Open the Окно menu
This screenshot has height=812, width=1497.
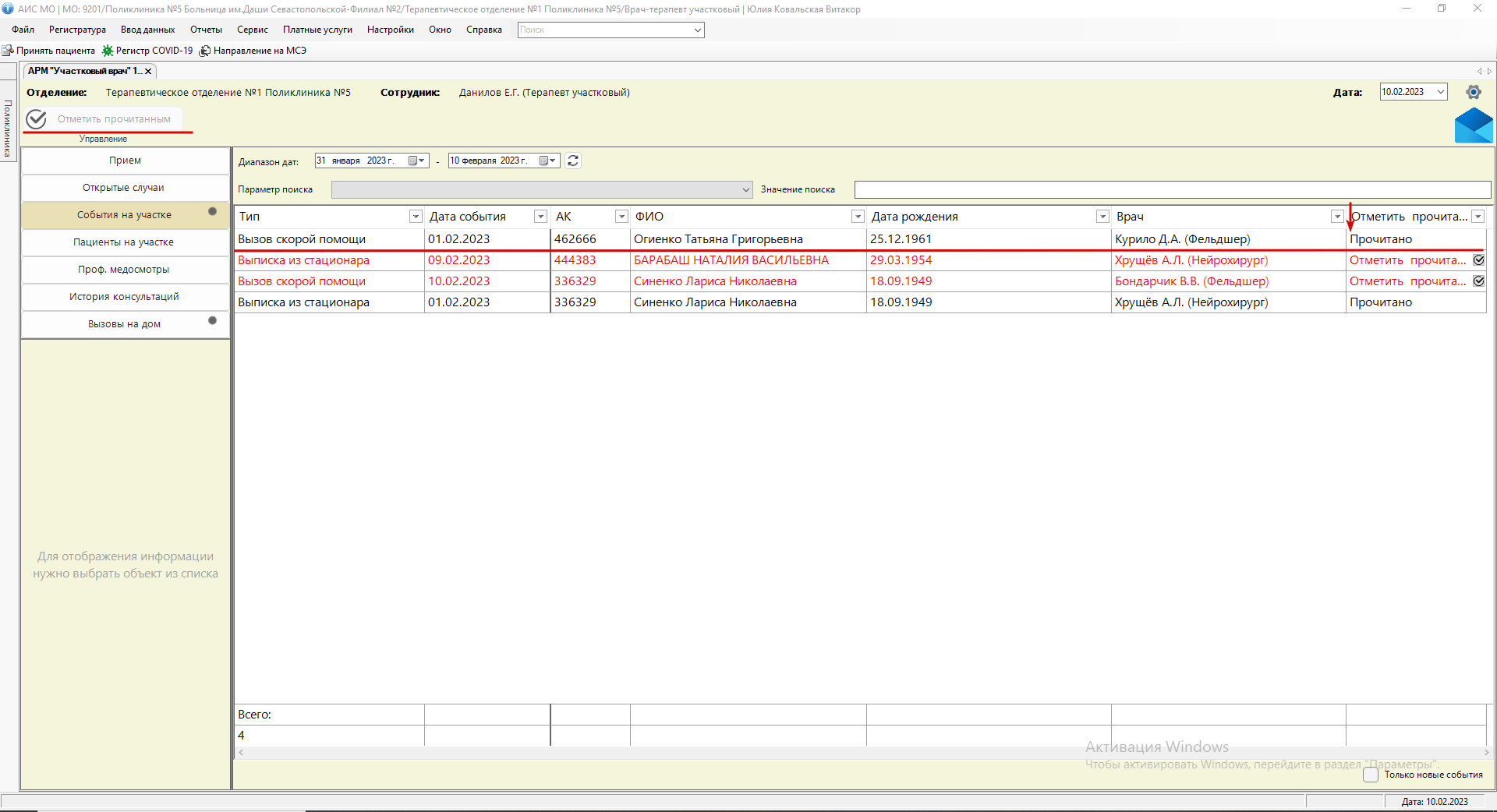[x=440, y=30]
